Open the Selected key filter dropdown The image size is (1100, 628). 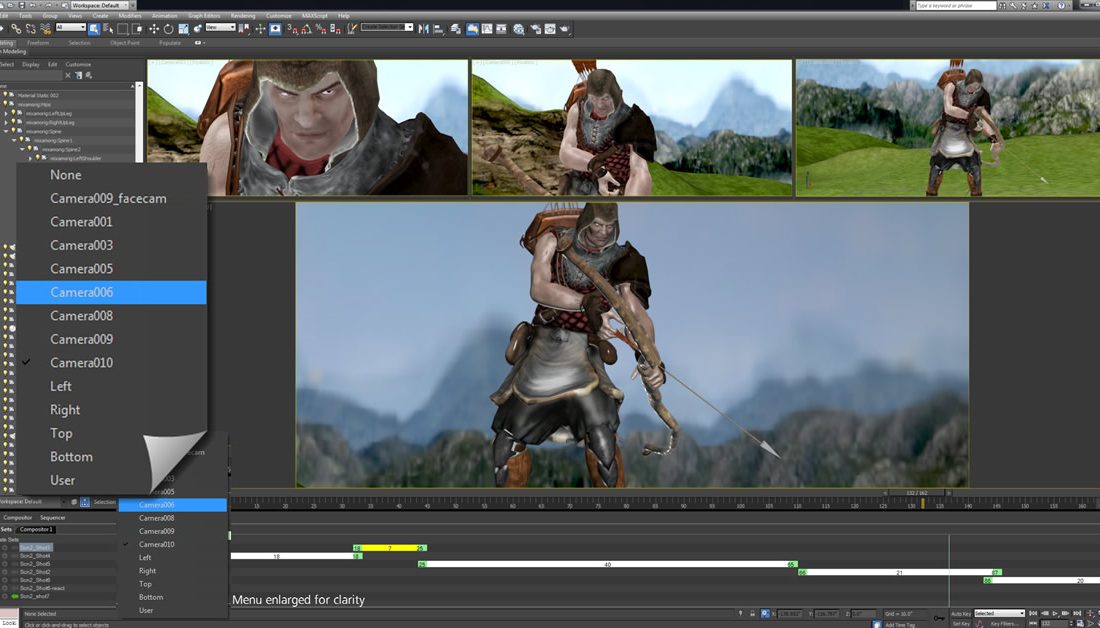point(999,614)
